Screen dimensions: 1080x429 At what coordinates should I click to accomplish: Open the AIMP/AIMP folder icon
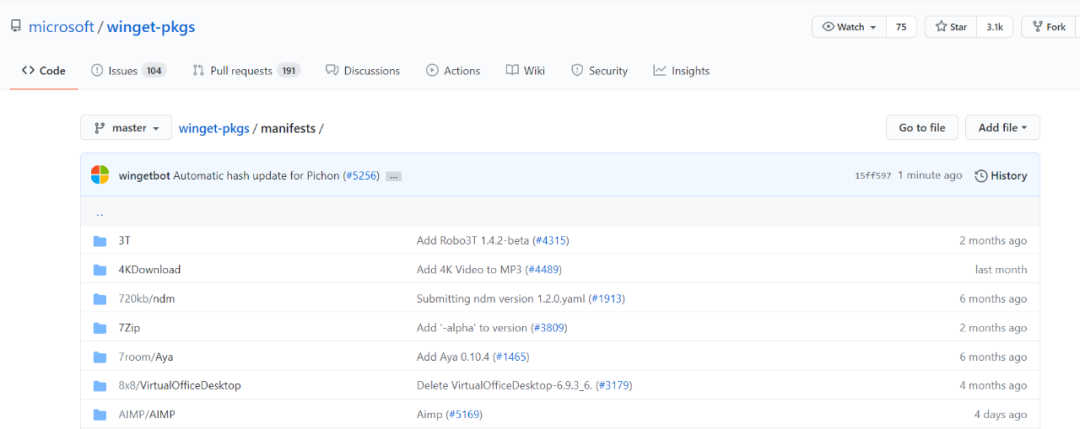pos(100,415)
